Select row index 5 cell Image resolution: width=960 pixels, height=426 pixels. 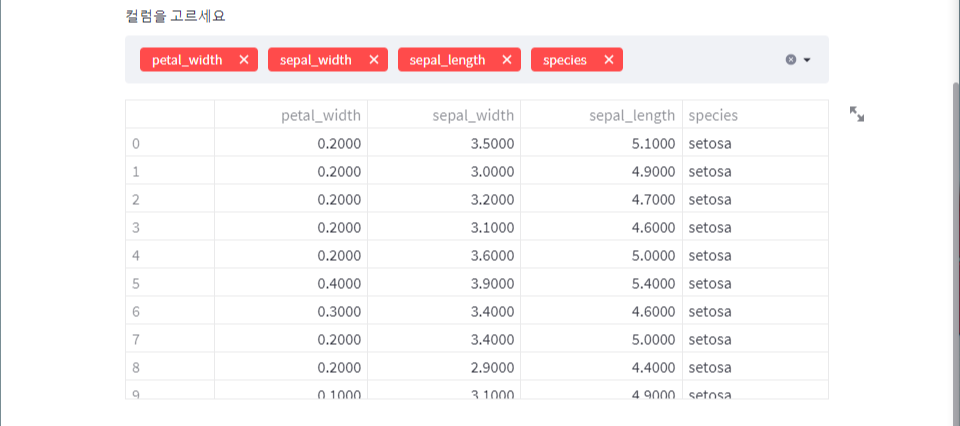point(170,283)
